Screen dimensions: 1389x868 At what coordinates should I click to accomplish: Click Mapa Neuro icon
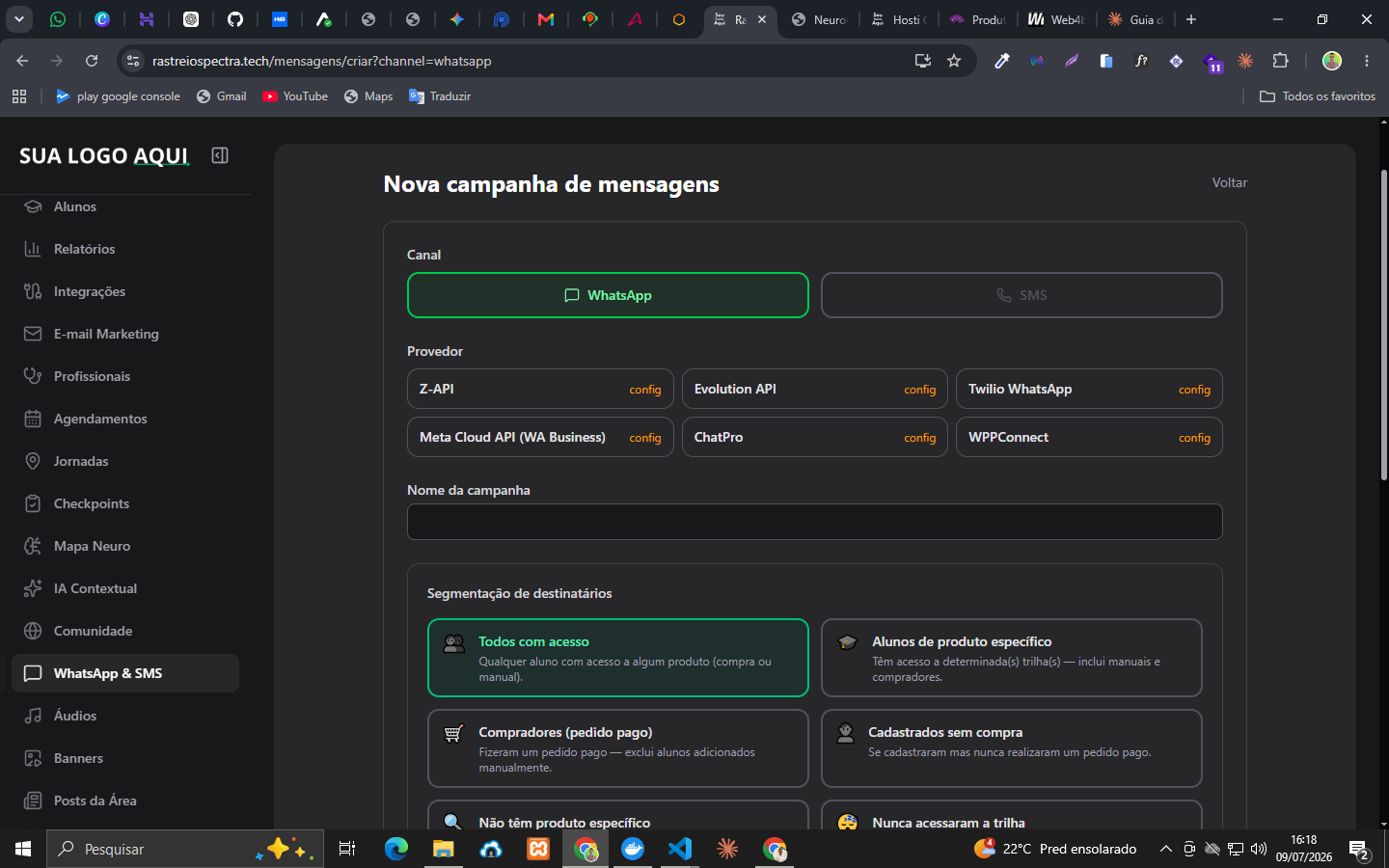[x=33, y=546]
